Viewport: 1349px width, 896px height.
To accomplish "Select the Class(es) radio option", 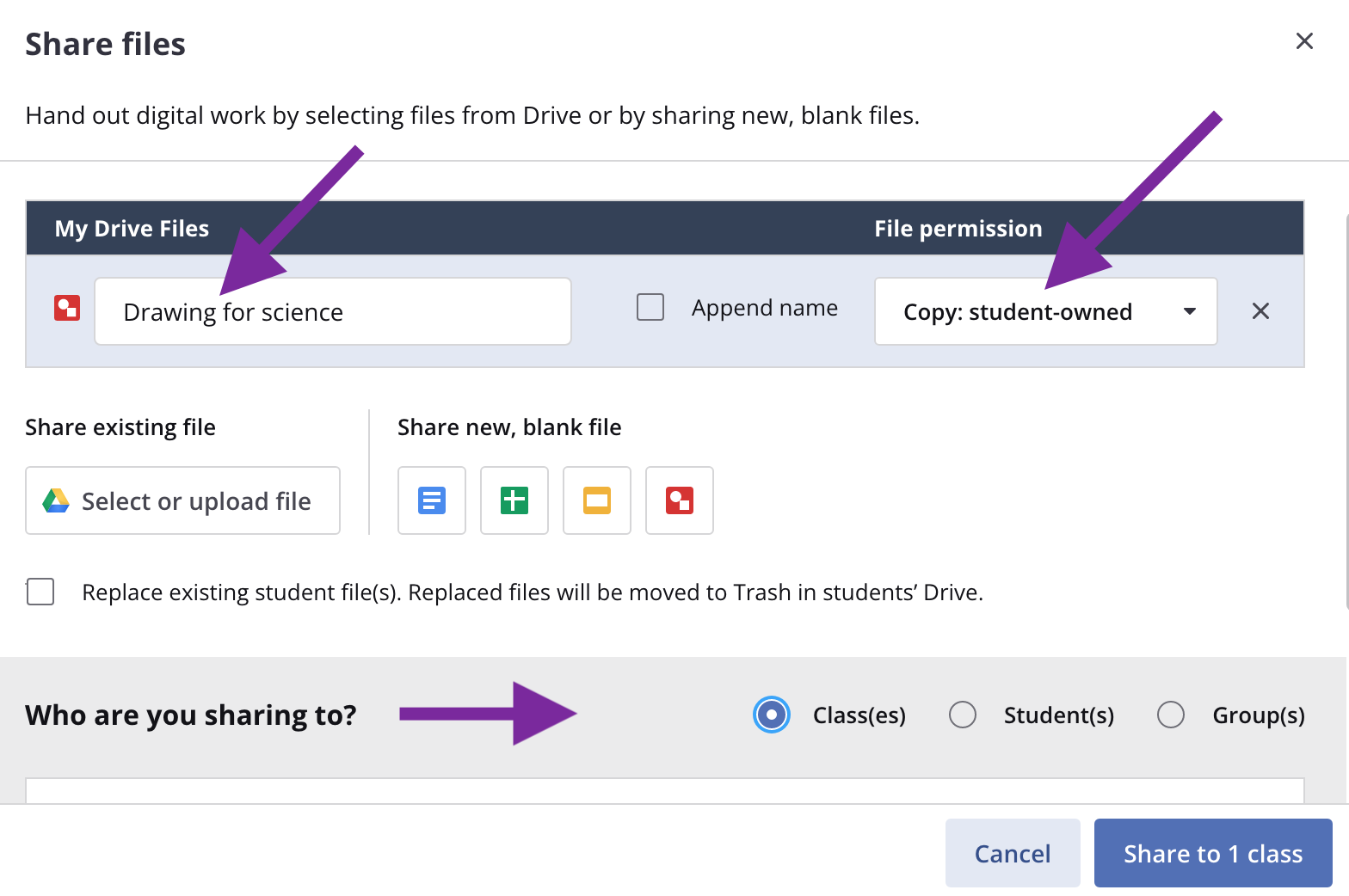I will [772, 715].
